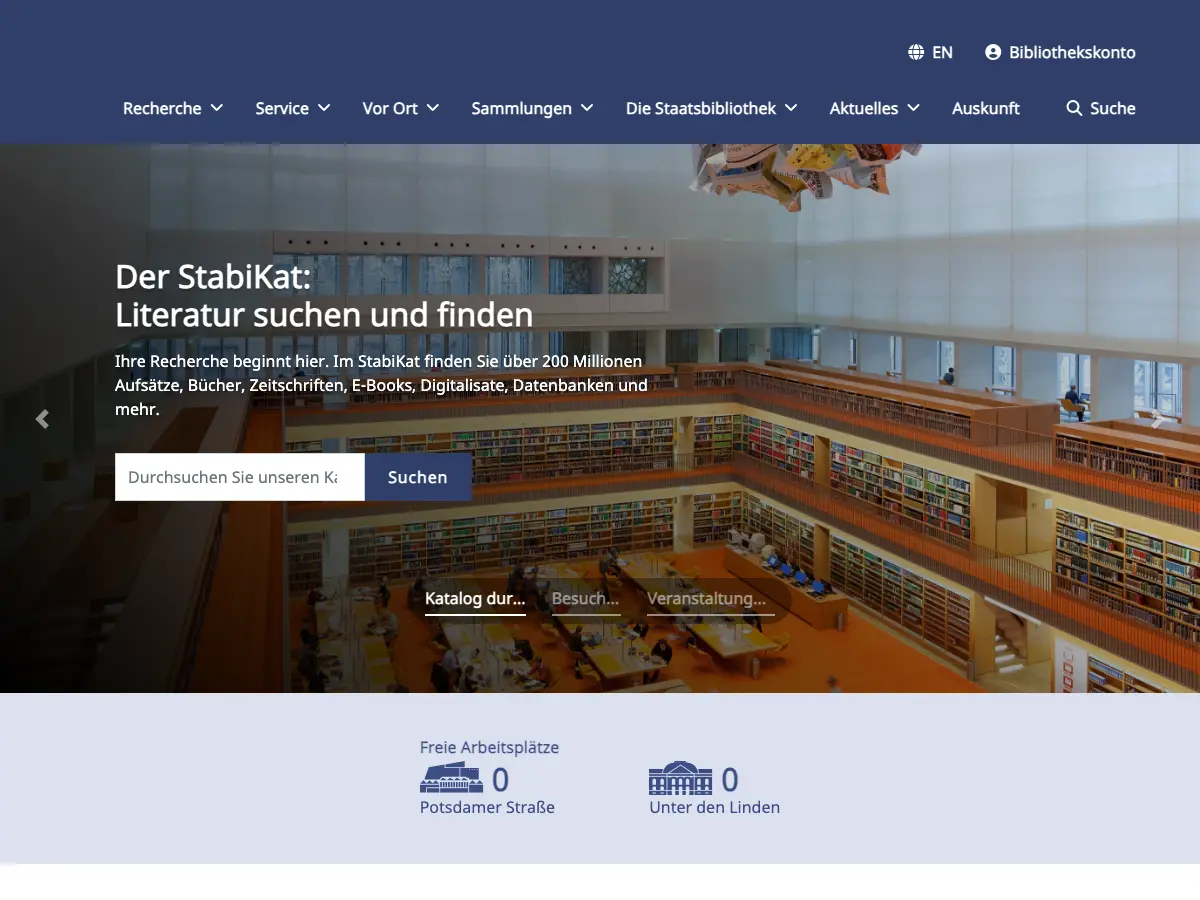1200x900 pixels.
Task: Click the free seats count for Potsdamer Straße
Action: 500,779
